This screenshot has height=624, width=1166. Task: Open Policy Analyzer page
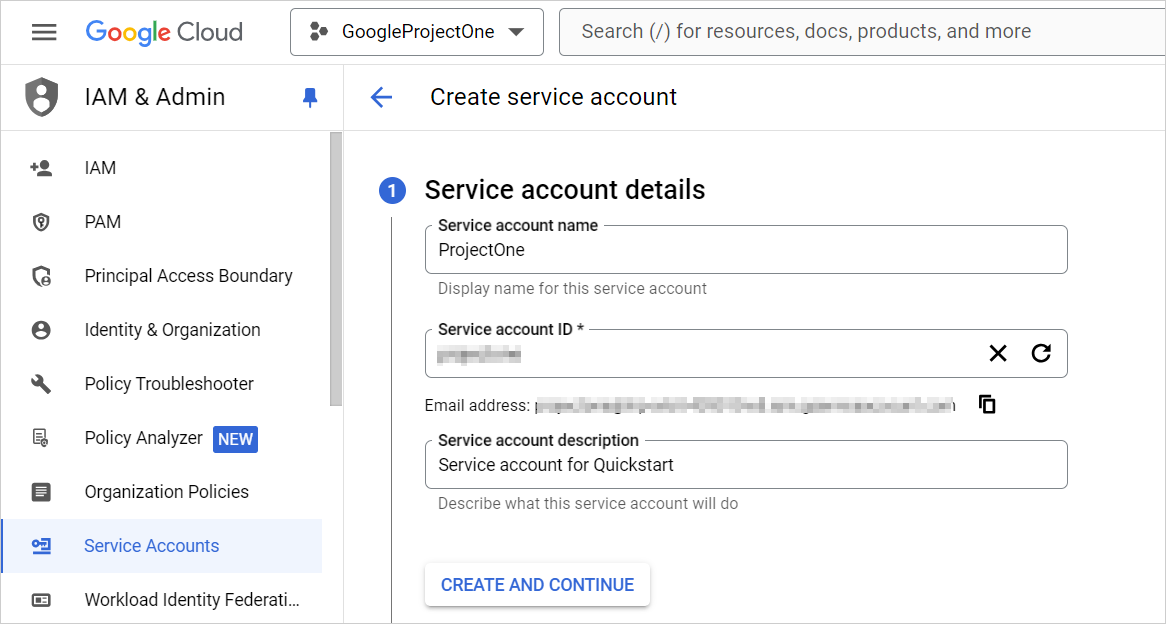[143, 438]
